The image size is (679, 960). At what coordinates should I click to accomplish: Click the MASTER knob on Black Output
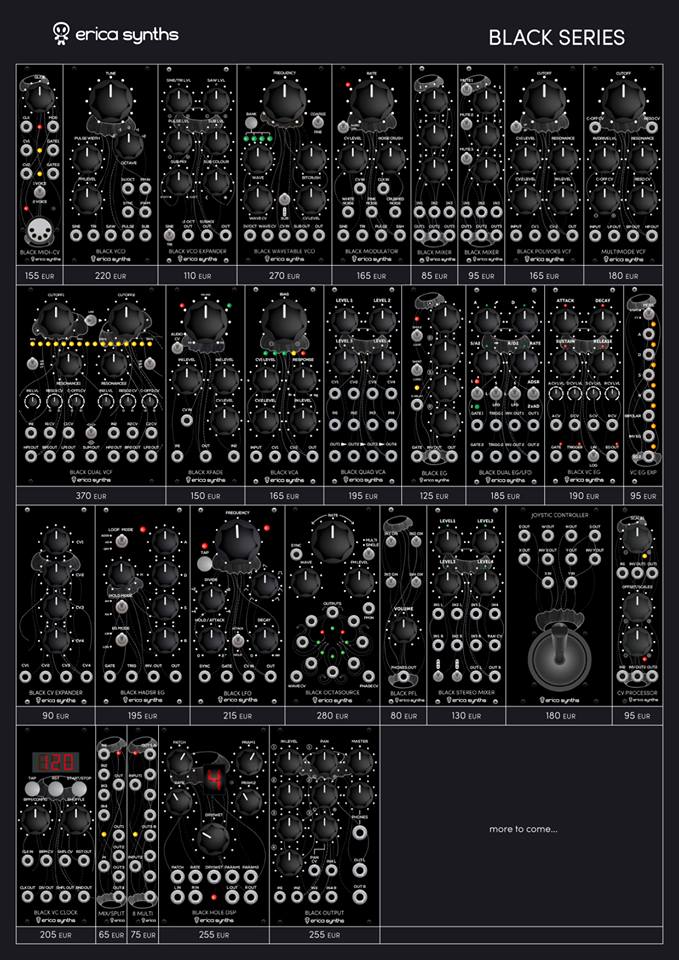[x=359, y=762]
